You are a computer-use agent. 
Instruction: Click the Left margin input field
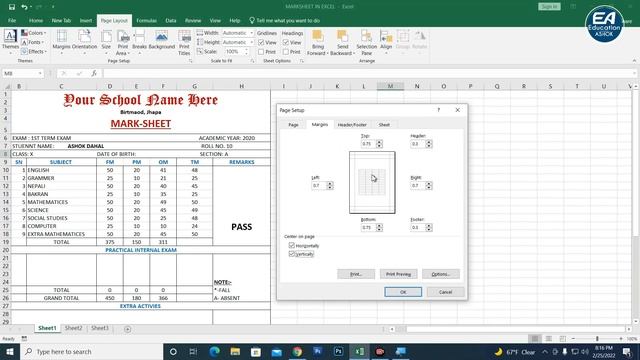pos(319,186)
